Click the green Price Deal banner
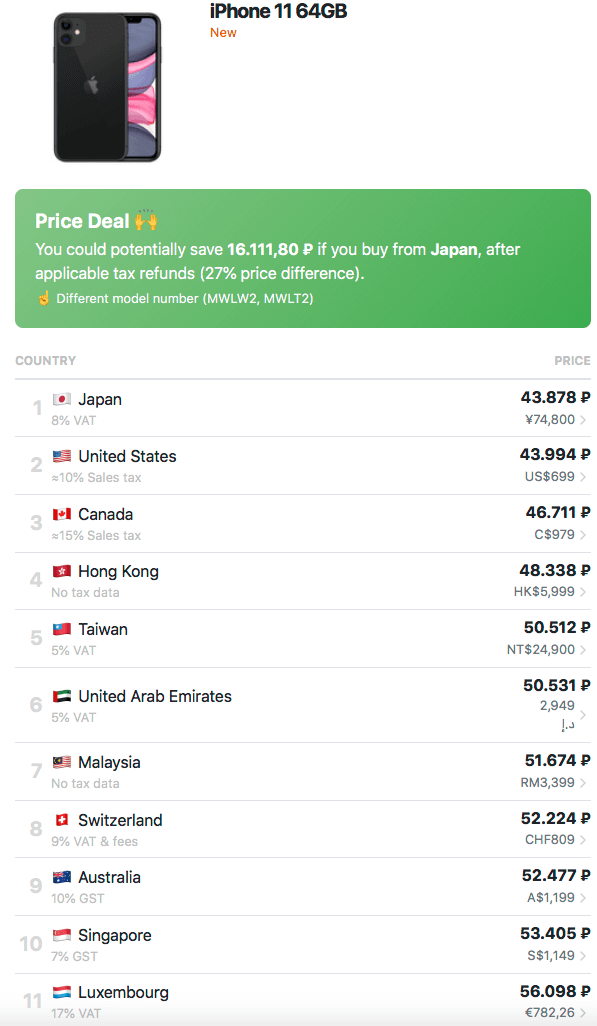Screen dimensions: 597x1026 click(302, 258)
